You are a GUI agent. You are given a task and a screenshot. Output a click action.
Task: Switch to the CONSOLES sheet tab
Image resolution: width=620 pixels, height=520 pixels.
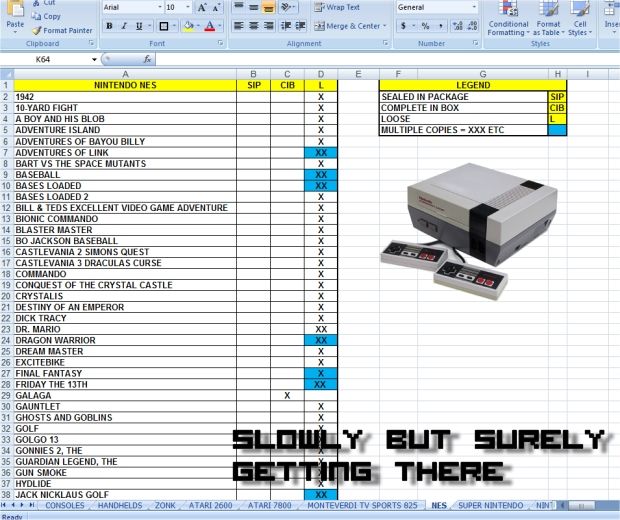64,505
